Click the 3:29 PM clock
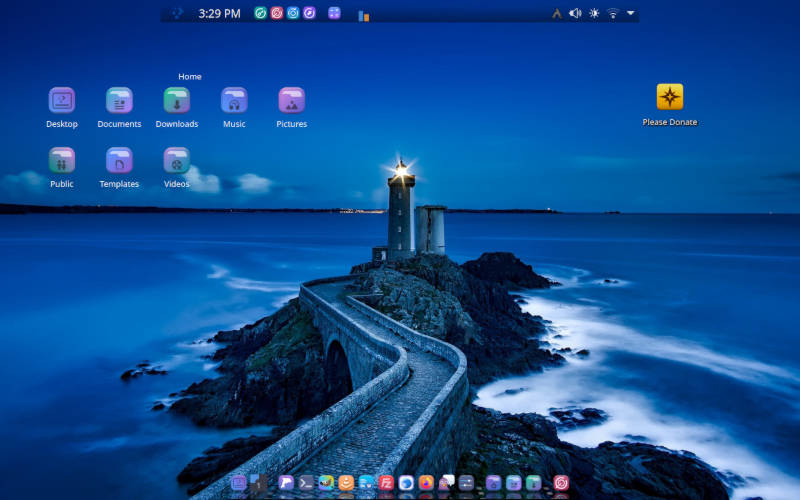Screen dimensions: 800x500 [x=219, y=14]
